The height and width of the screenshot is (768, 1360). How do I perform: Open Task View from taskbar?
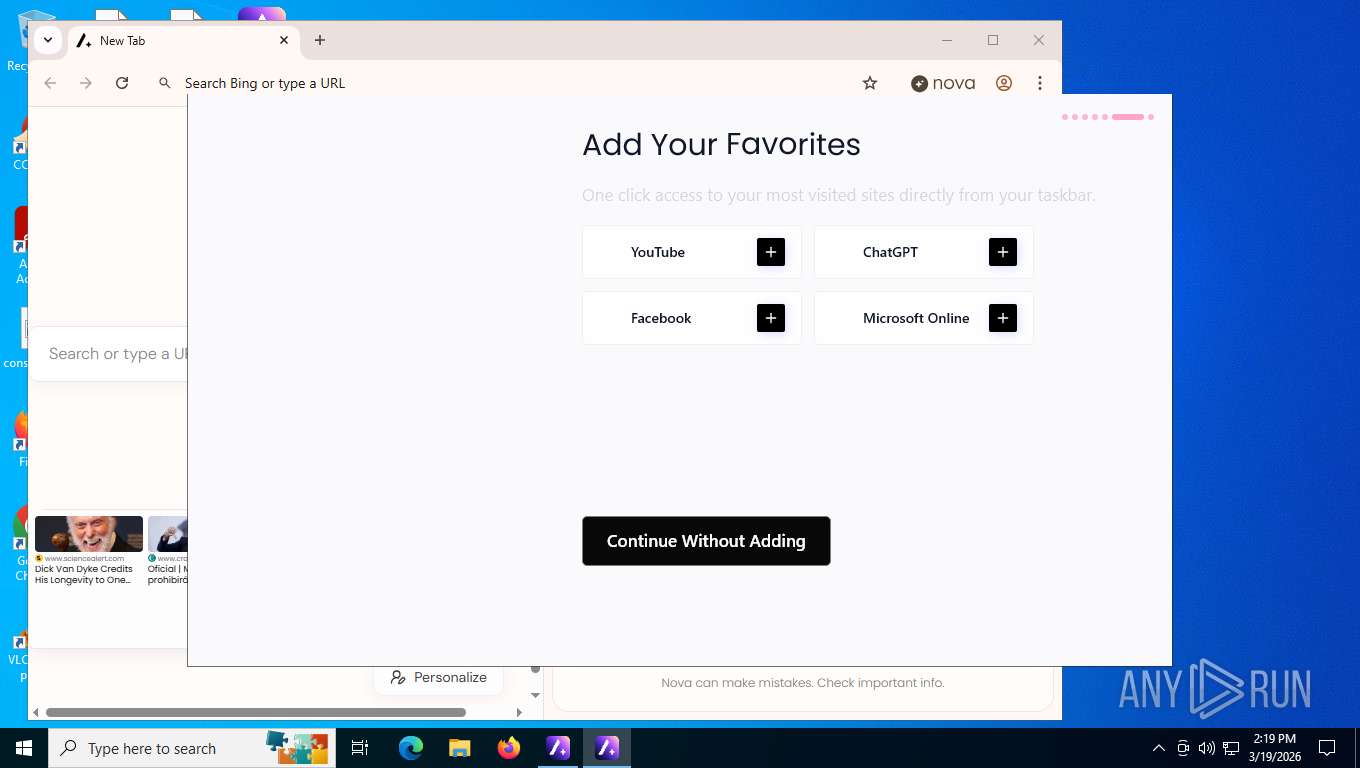point(360,748)
